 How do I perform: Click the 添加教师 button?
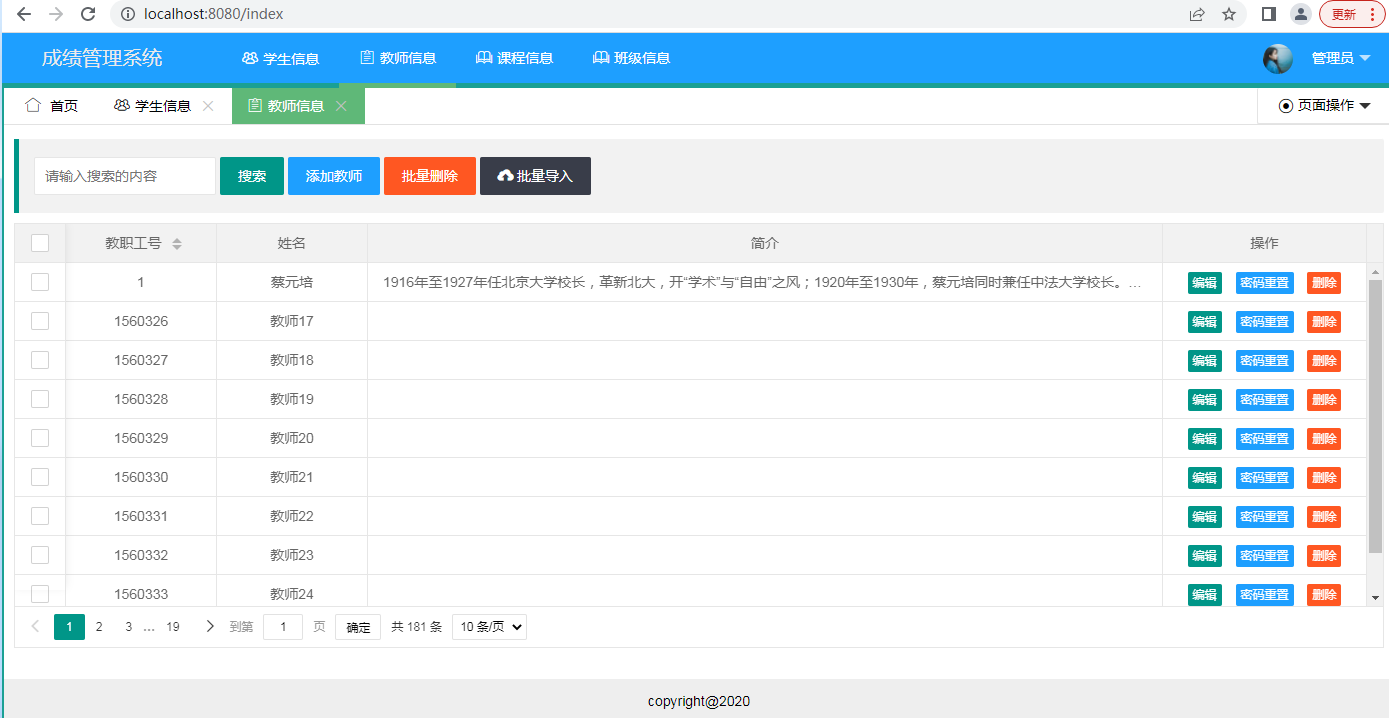334,176
